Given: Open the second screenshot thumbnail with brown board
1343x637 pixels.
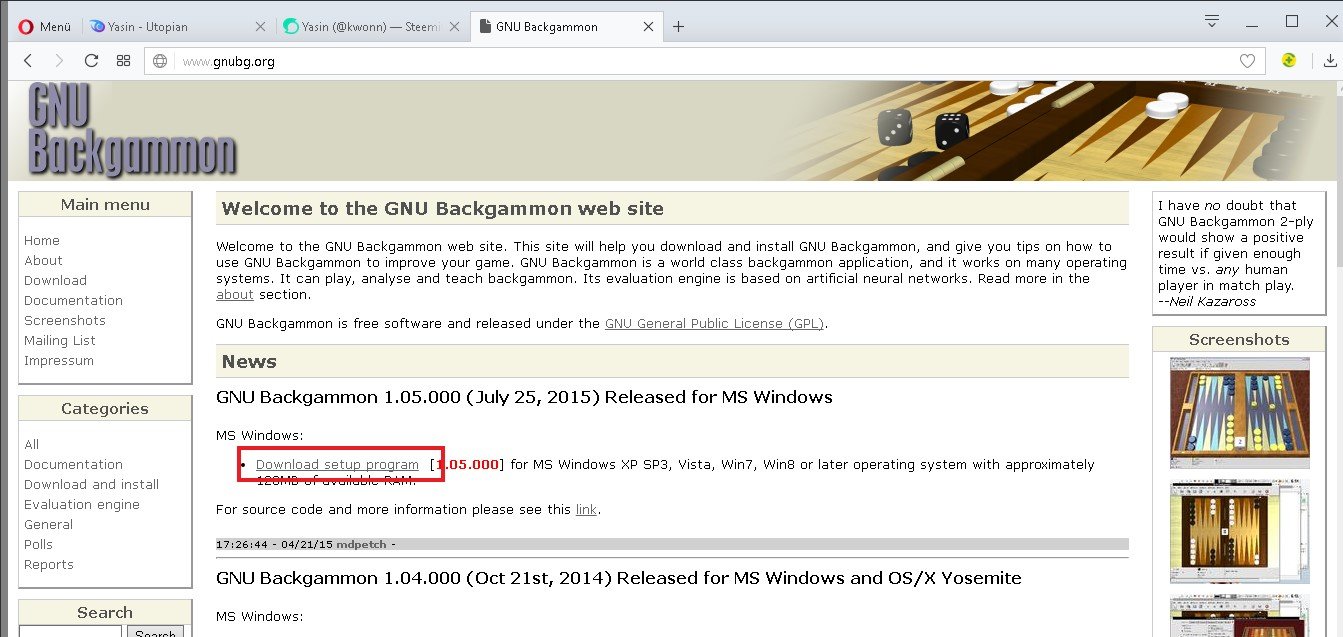Looking at the screenshot, I should [1239, 531].
